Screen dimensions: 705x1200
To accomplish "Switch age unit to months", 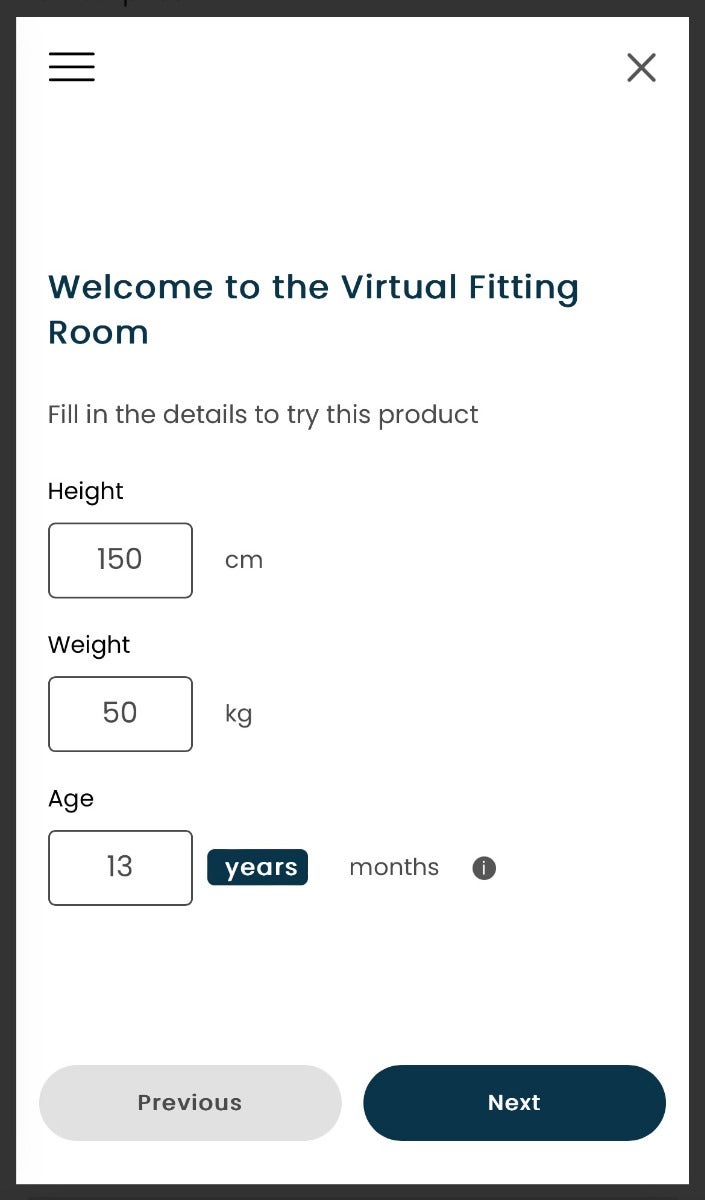I will pos(394,867).
